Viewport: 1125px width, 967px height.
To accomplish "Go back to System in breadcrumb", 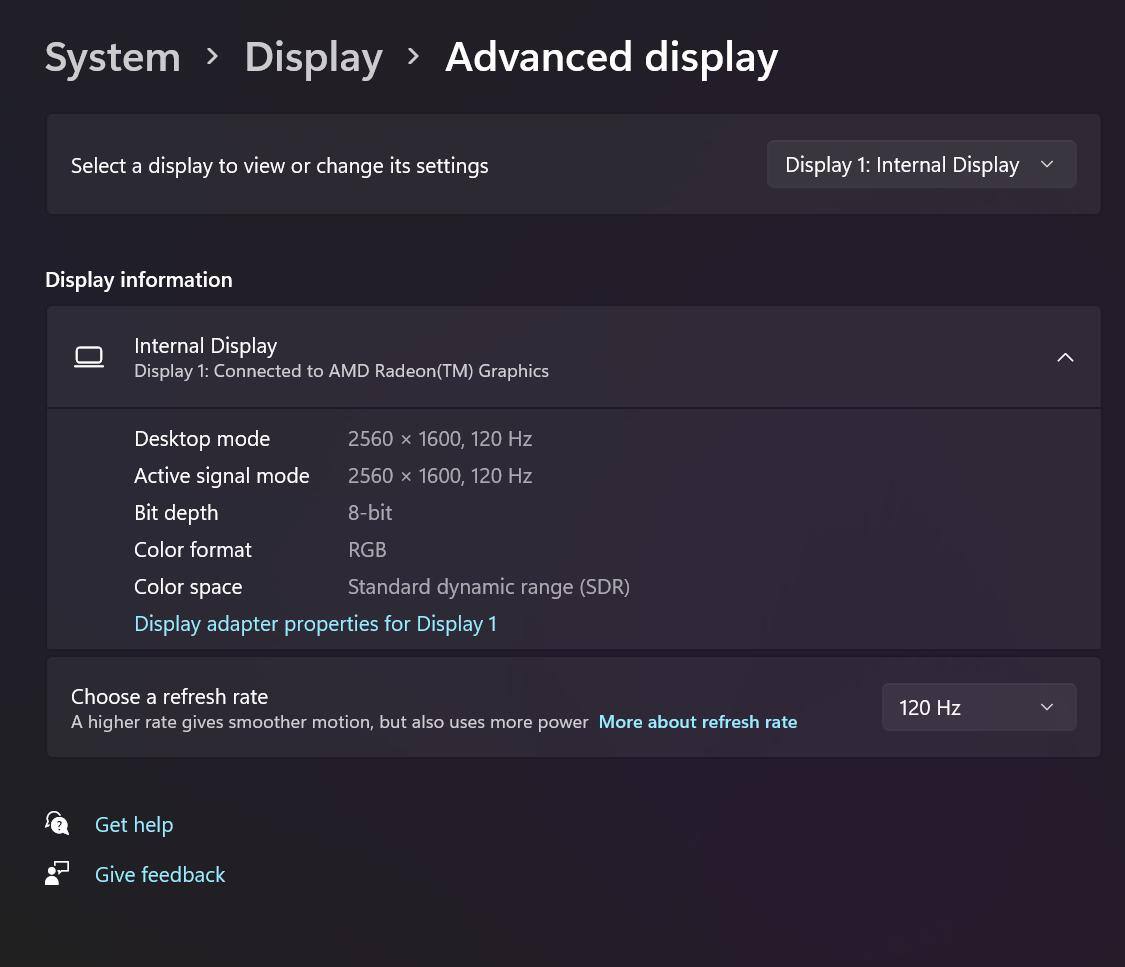I will point(113,57).
